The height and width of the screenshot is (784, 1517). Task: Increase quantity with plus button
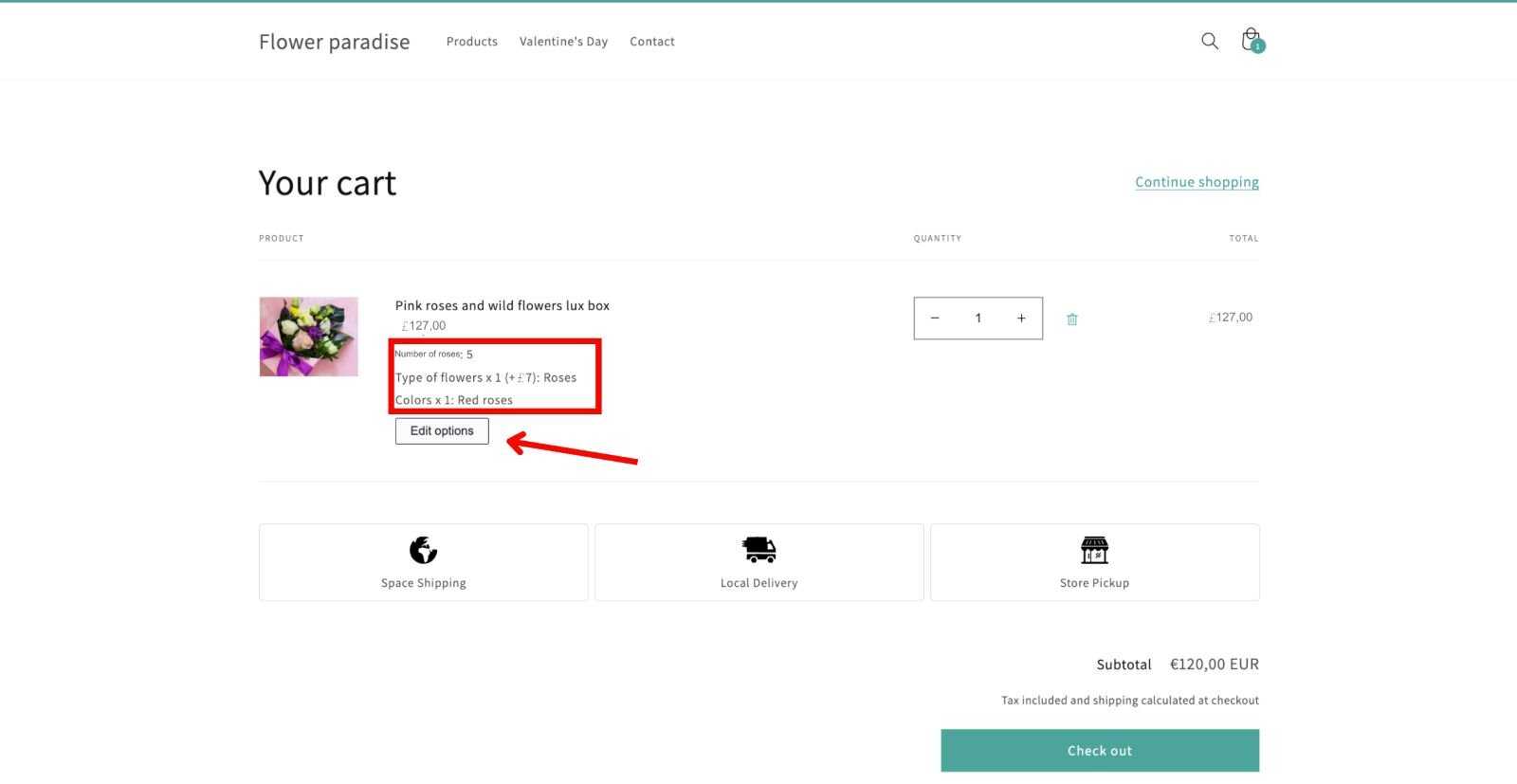click(1021, 319)
